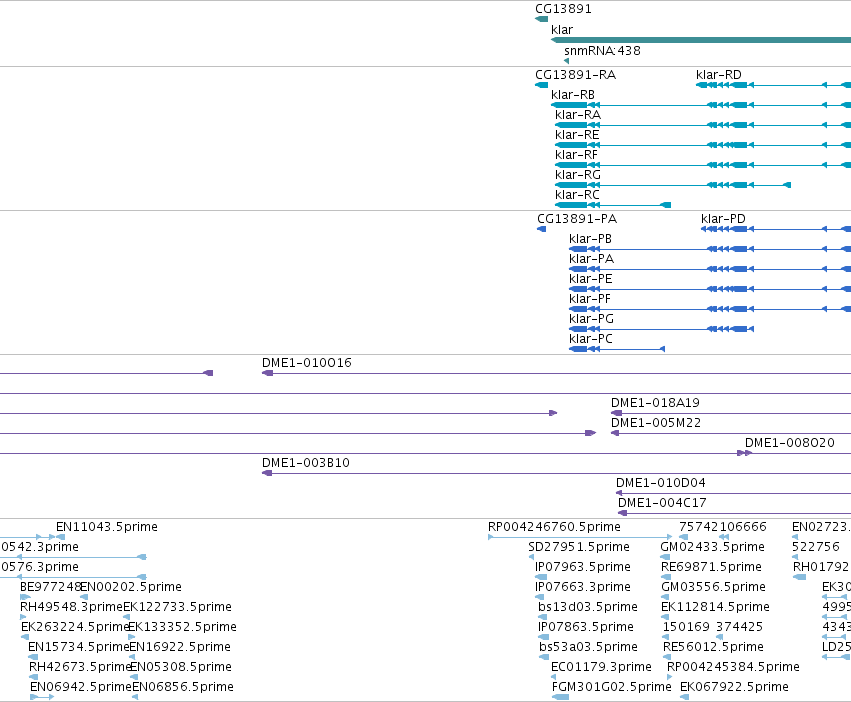851x702 pixels.
Task: Click the DME1-005M22 BAC label
Action: tap(656, 423)
